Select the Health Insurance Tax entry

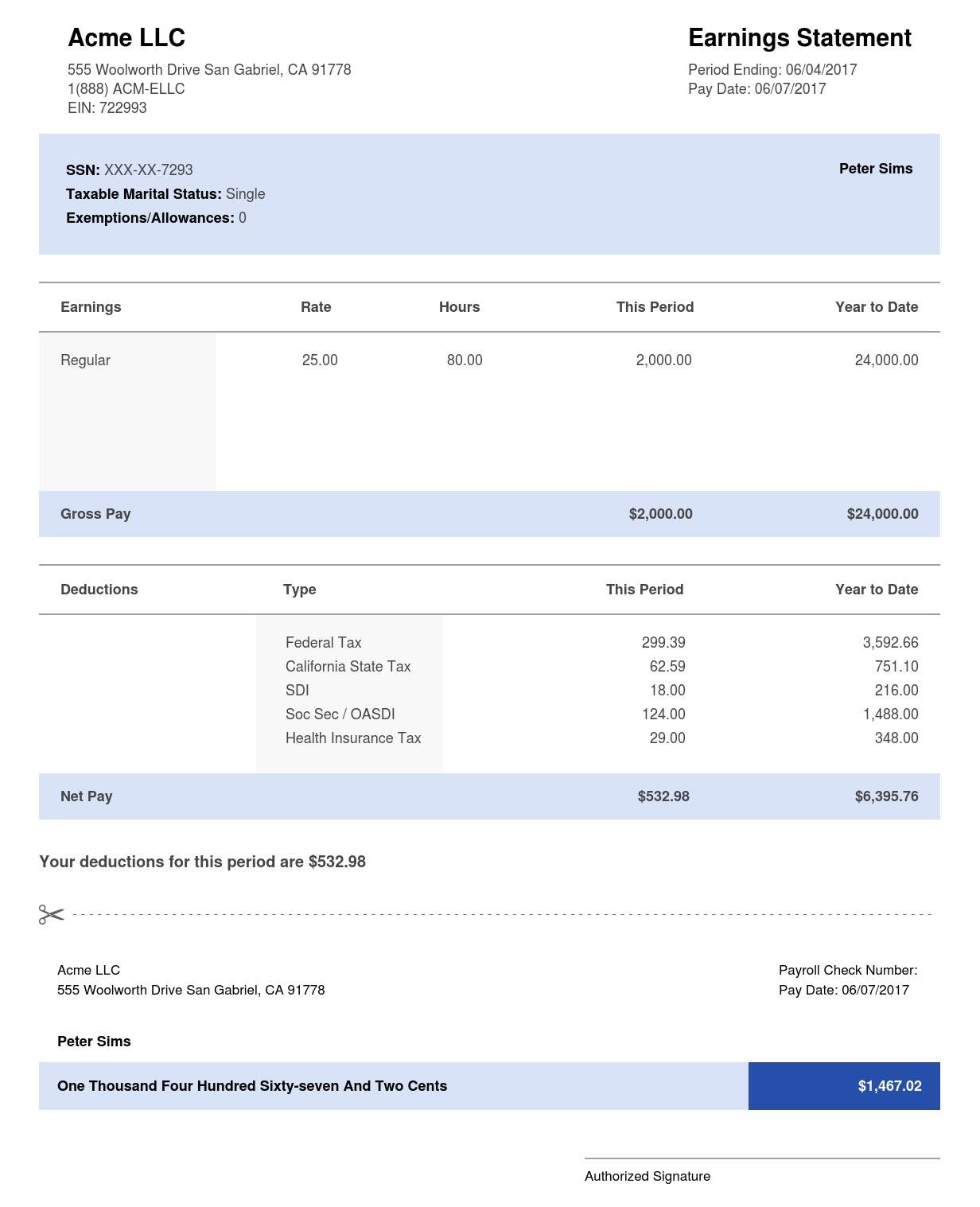(353, 738)
